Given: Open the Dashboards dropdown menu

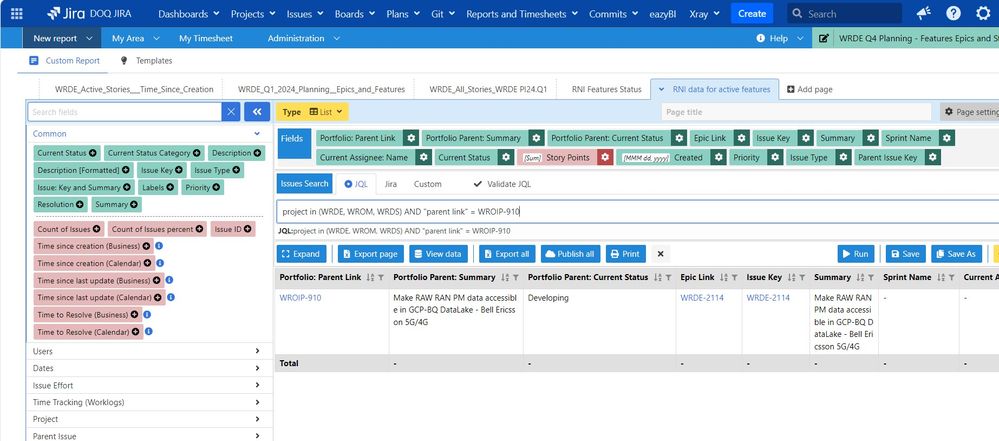Looking at the screenshot, I should point(189,13).
